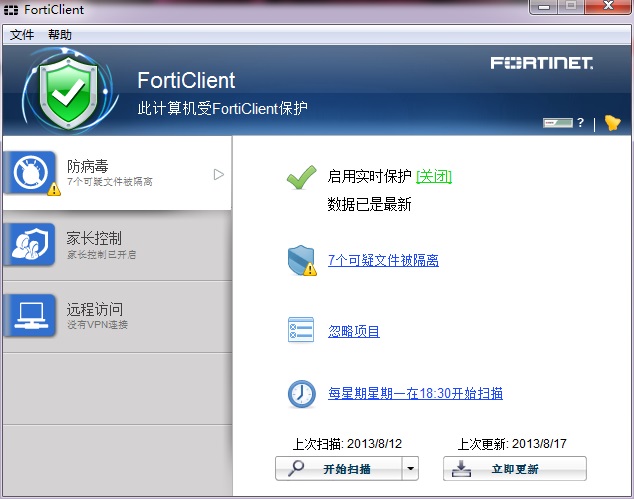The width and height of the screenshot is (634, 499).
Task: Click the exclusion list icon
Action: [301, 330]
